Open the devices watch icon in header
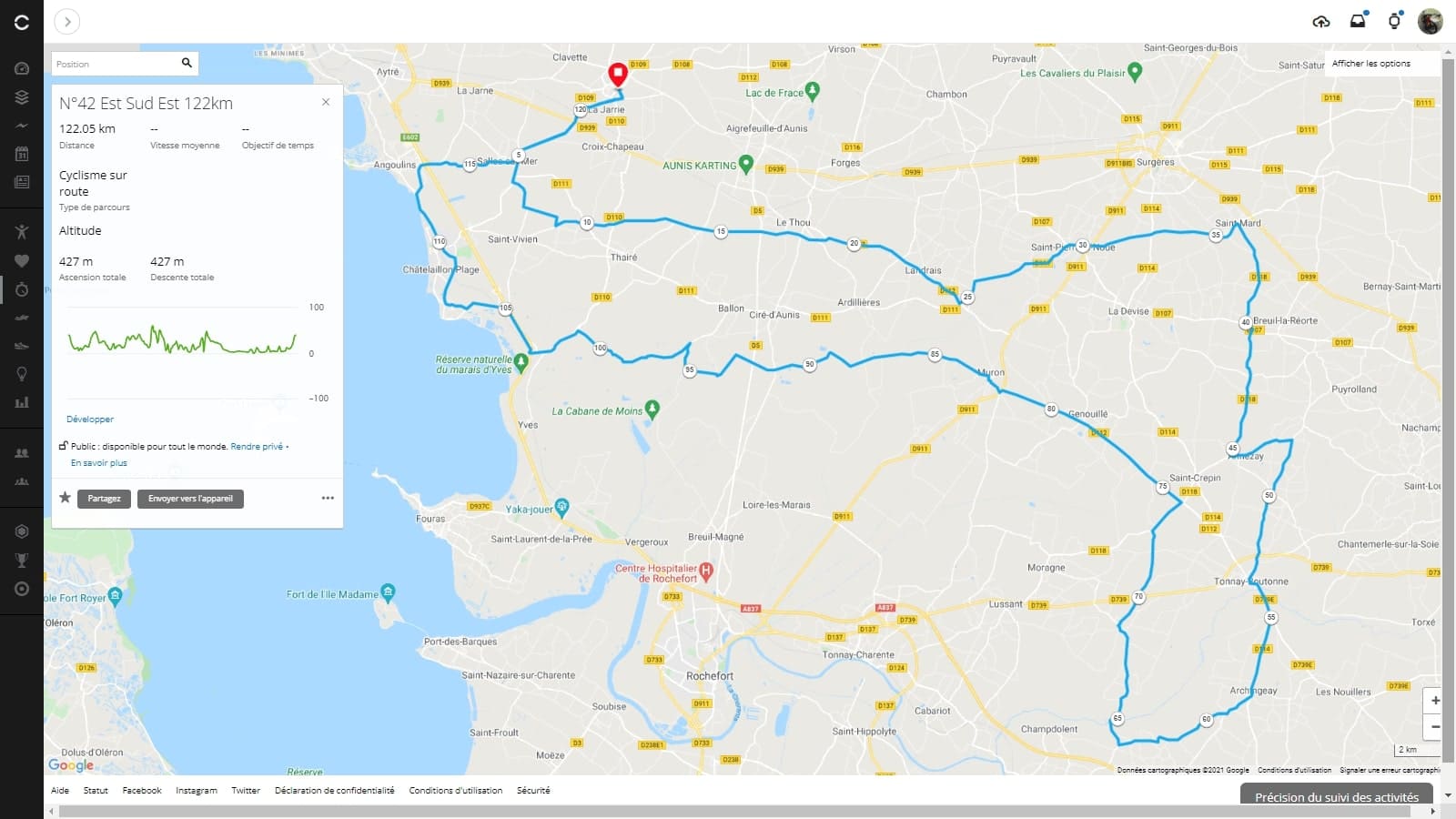 tap(1394, 21)
